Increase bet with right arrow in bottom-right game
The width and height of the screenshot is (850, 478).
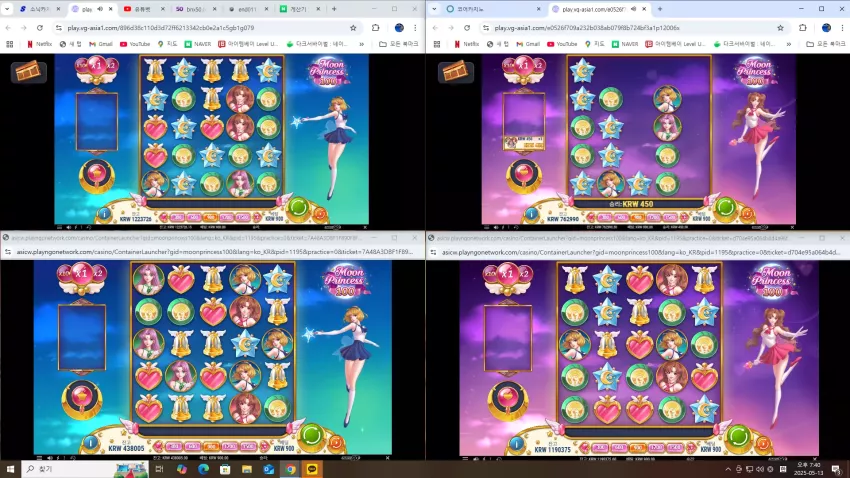pyautogui.click(x=692, y=448)
